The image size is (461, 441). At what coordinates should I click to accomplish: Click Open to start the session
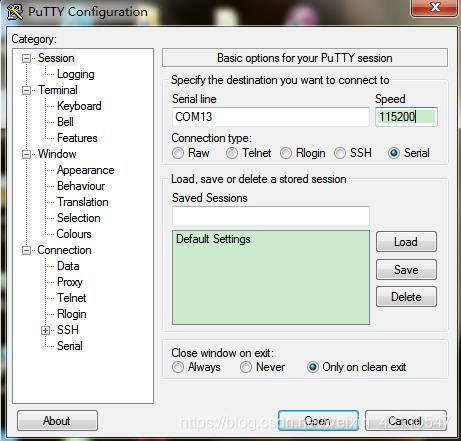click(318, 421)
